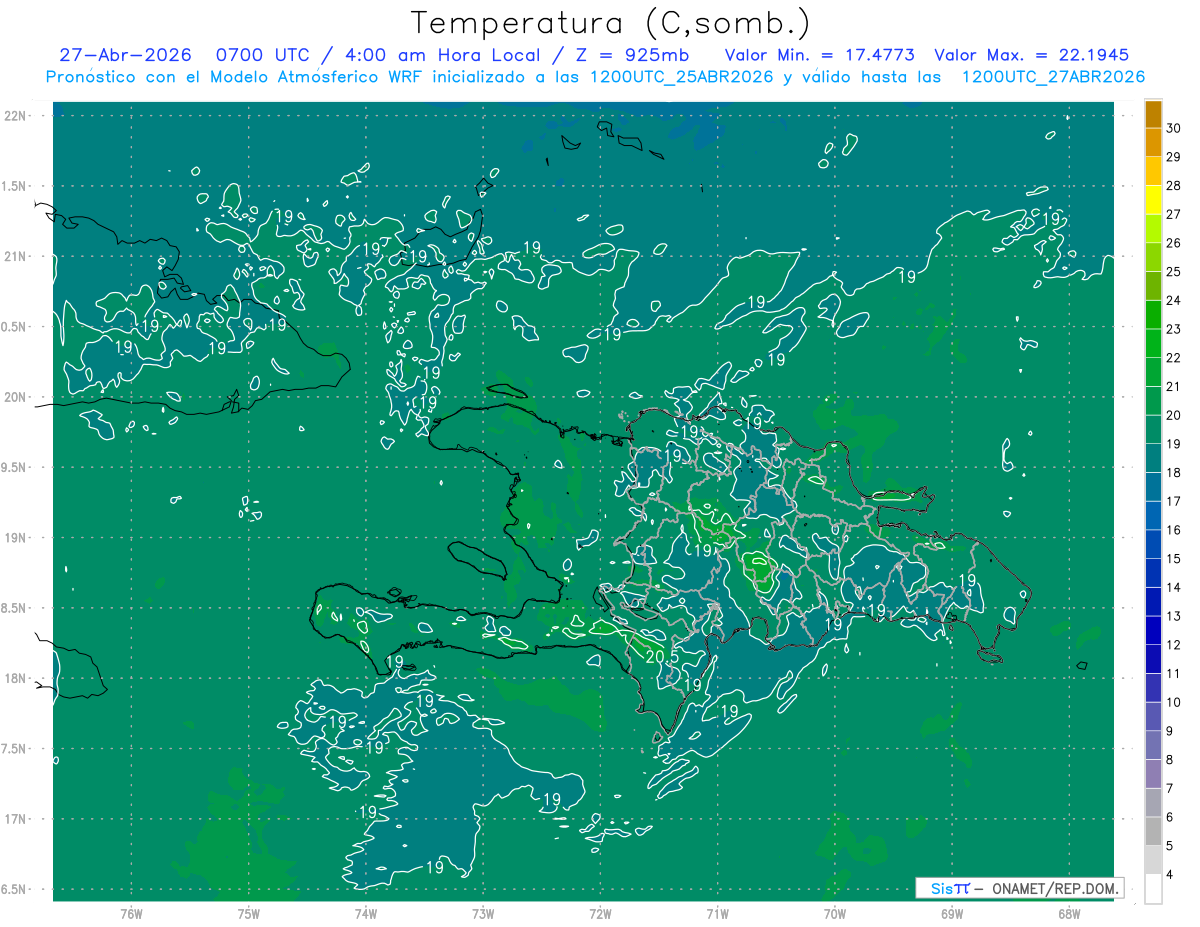Click the Valor Min. = 17.4773 text

click(820, 55)
